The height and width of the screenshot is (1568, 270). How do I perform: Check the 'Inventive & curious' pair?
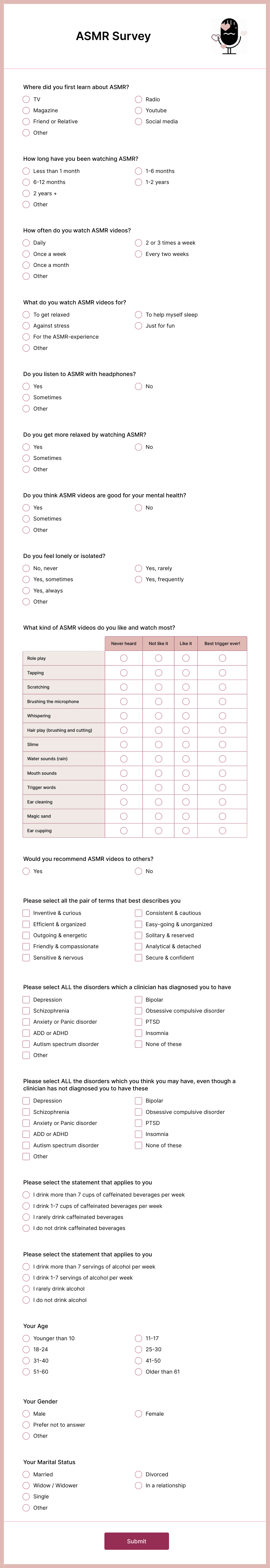[x=26, y=913]
